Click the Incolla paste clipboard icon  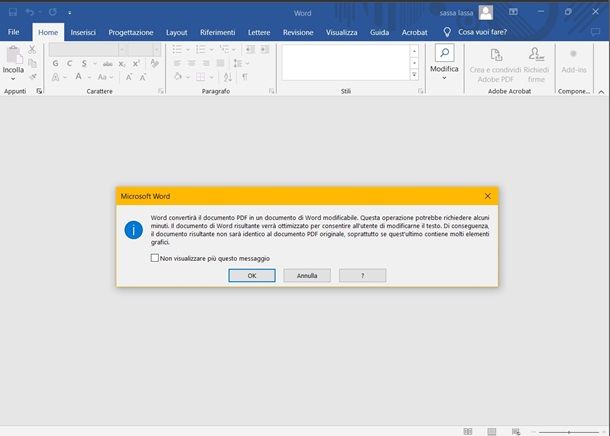(14, 54)
